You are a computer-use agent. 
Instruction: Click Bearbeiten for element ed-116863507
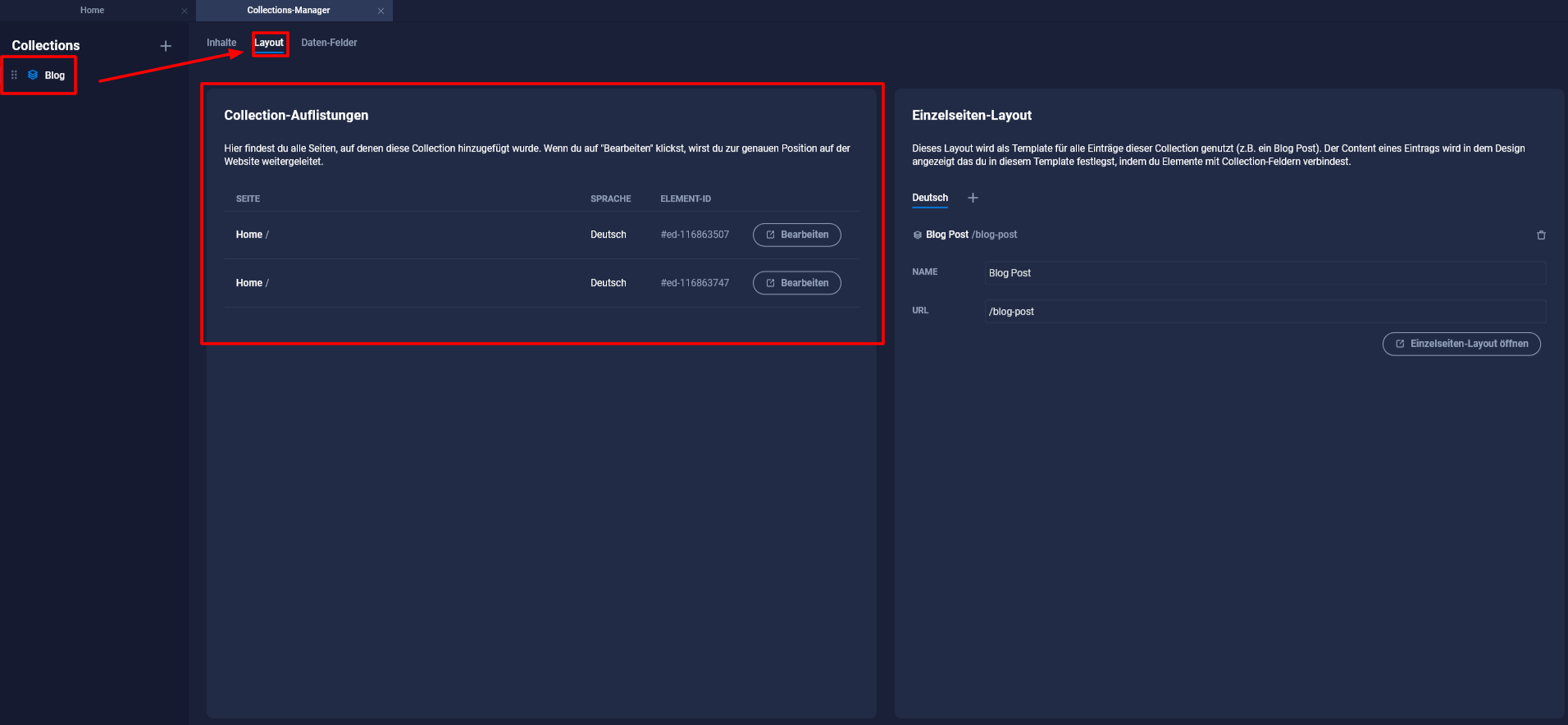(796, 235)
